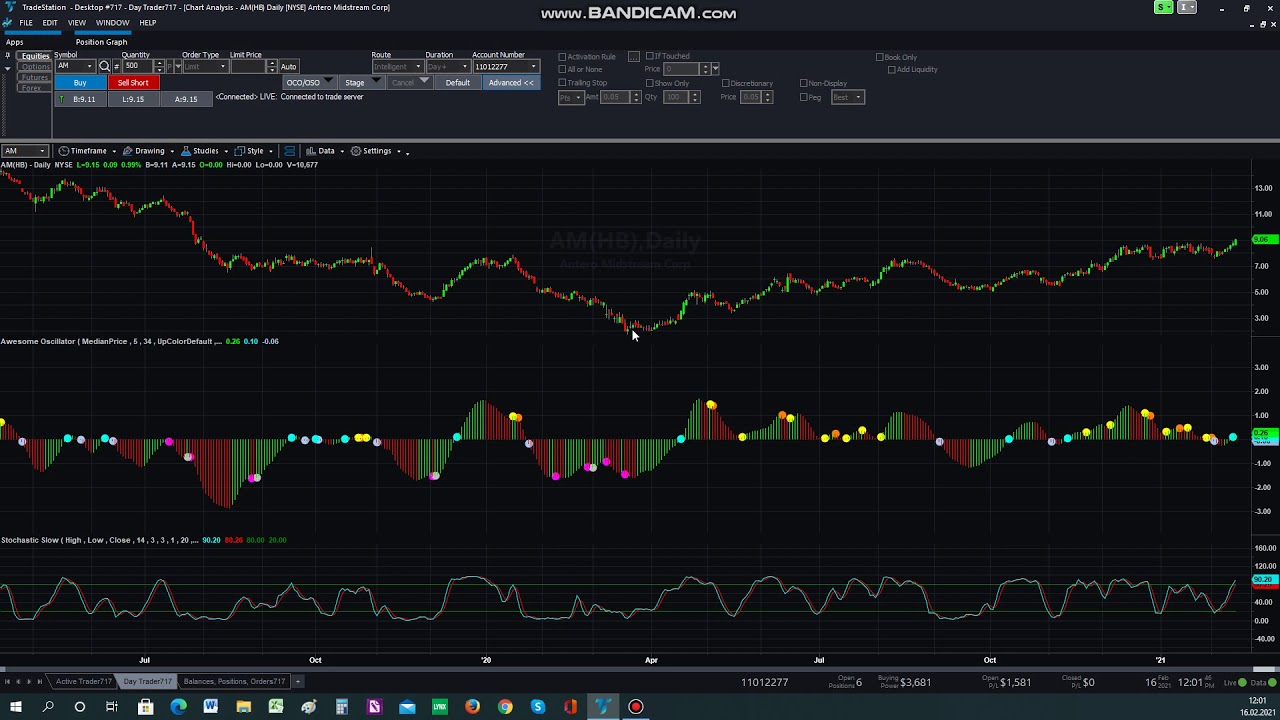
Task: Click the red Sell Short button
Action: [133, 83]
